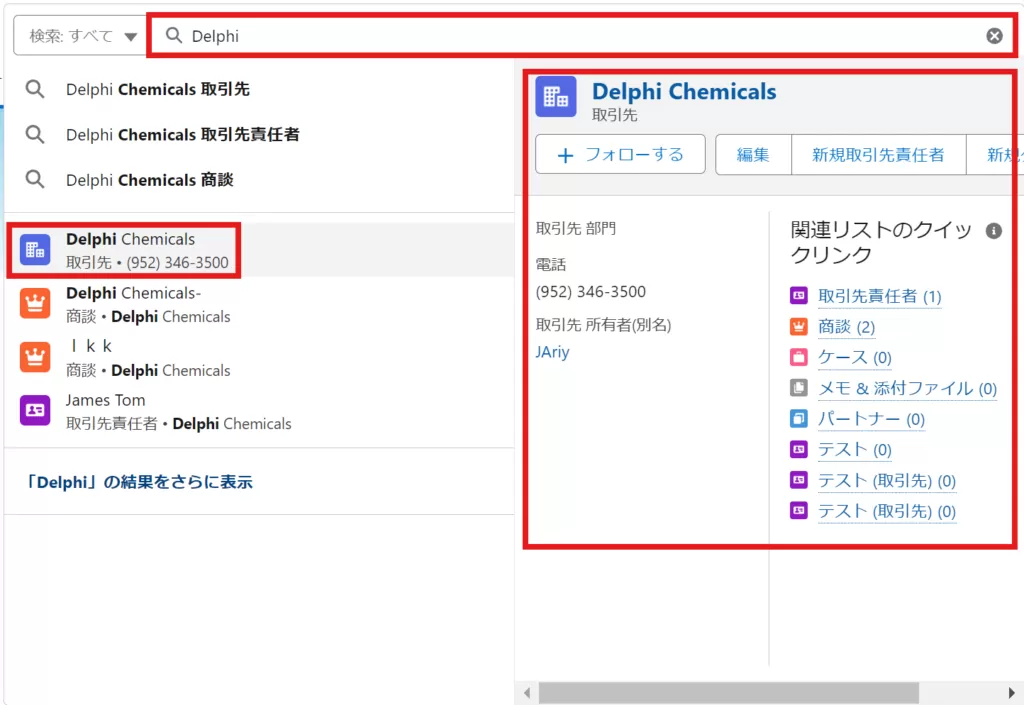Open ケース (0) quick link
This screenshot has height=705, width=1024.
[855, 358]
